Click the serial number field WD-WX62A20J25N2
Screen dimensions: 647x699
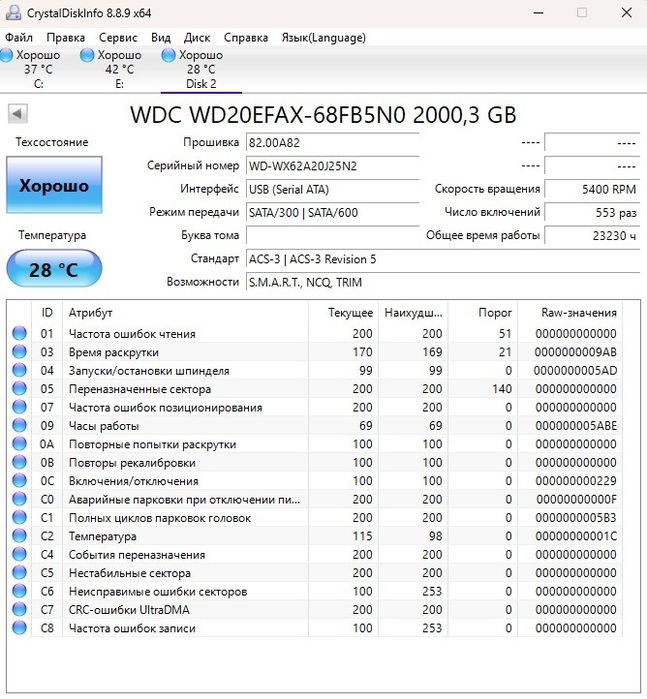point(332,166)
